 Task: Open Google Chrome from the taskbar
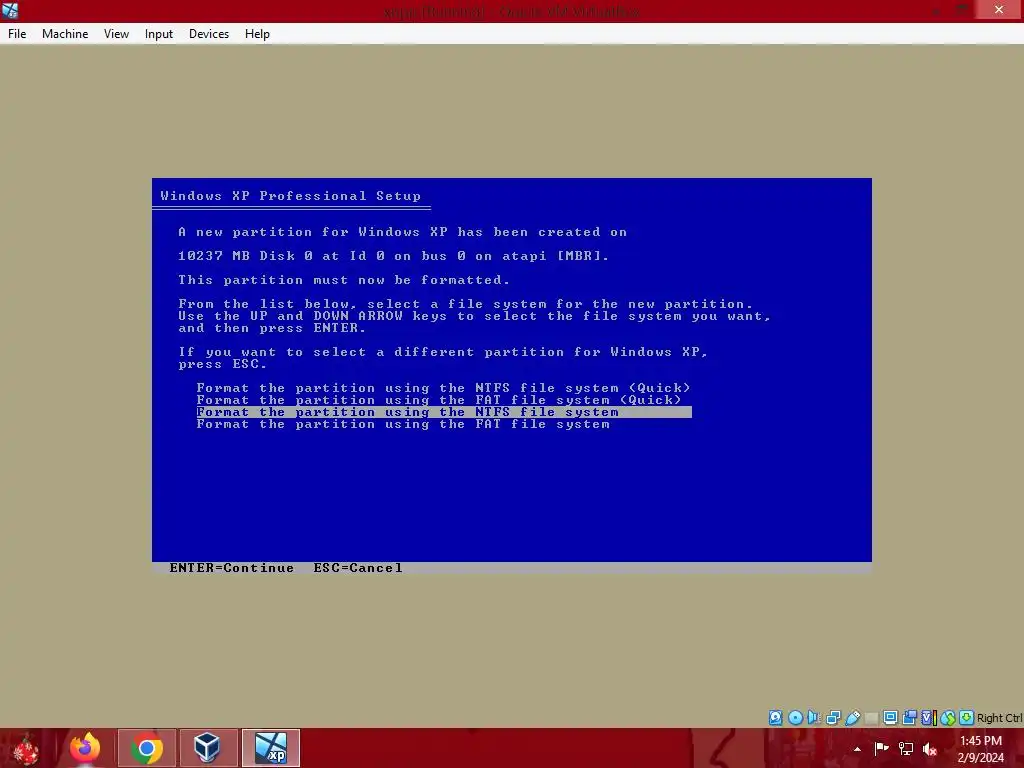pyautogui.click(x=147, y=748)
